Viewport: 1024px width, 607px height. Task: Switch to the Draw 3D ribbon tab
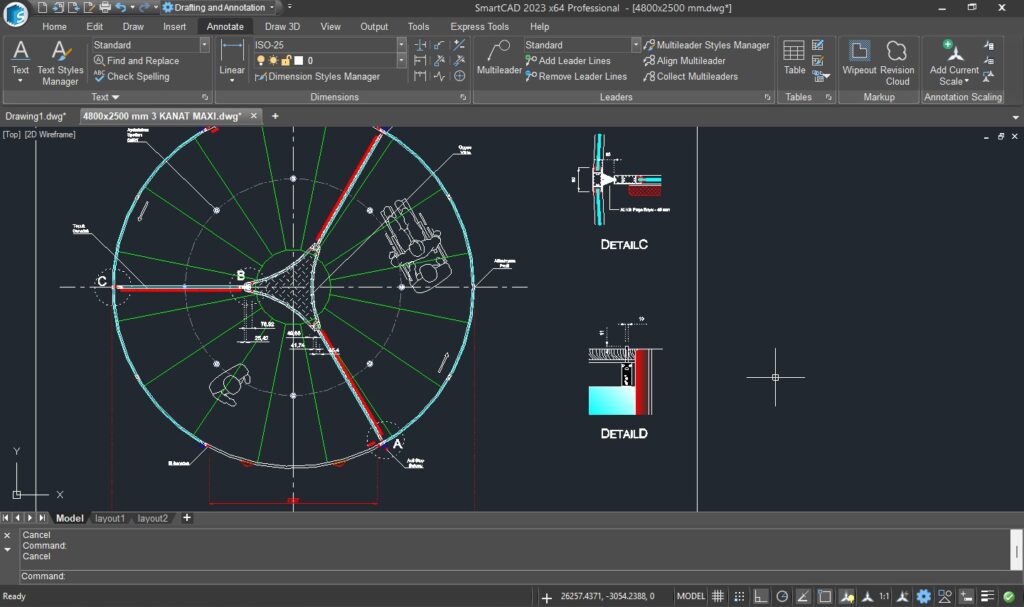(x=284, y=26)
